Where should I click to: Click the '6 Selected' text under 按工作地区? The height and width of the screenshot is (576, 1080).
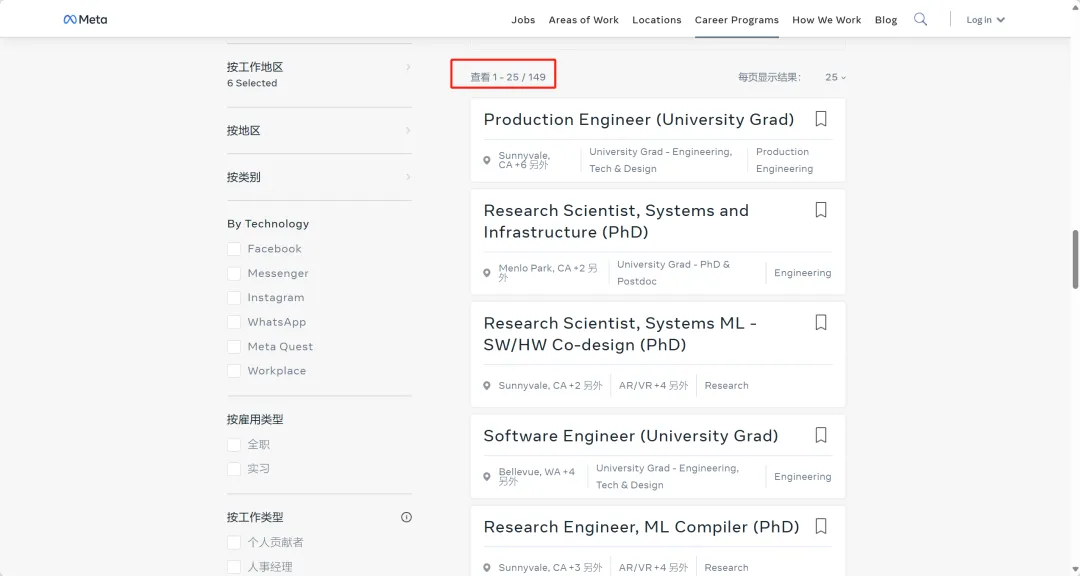pyautogui.click(x=252, y=83)
